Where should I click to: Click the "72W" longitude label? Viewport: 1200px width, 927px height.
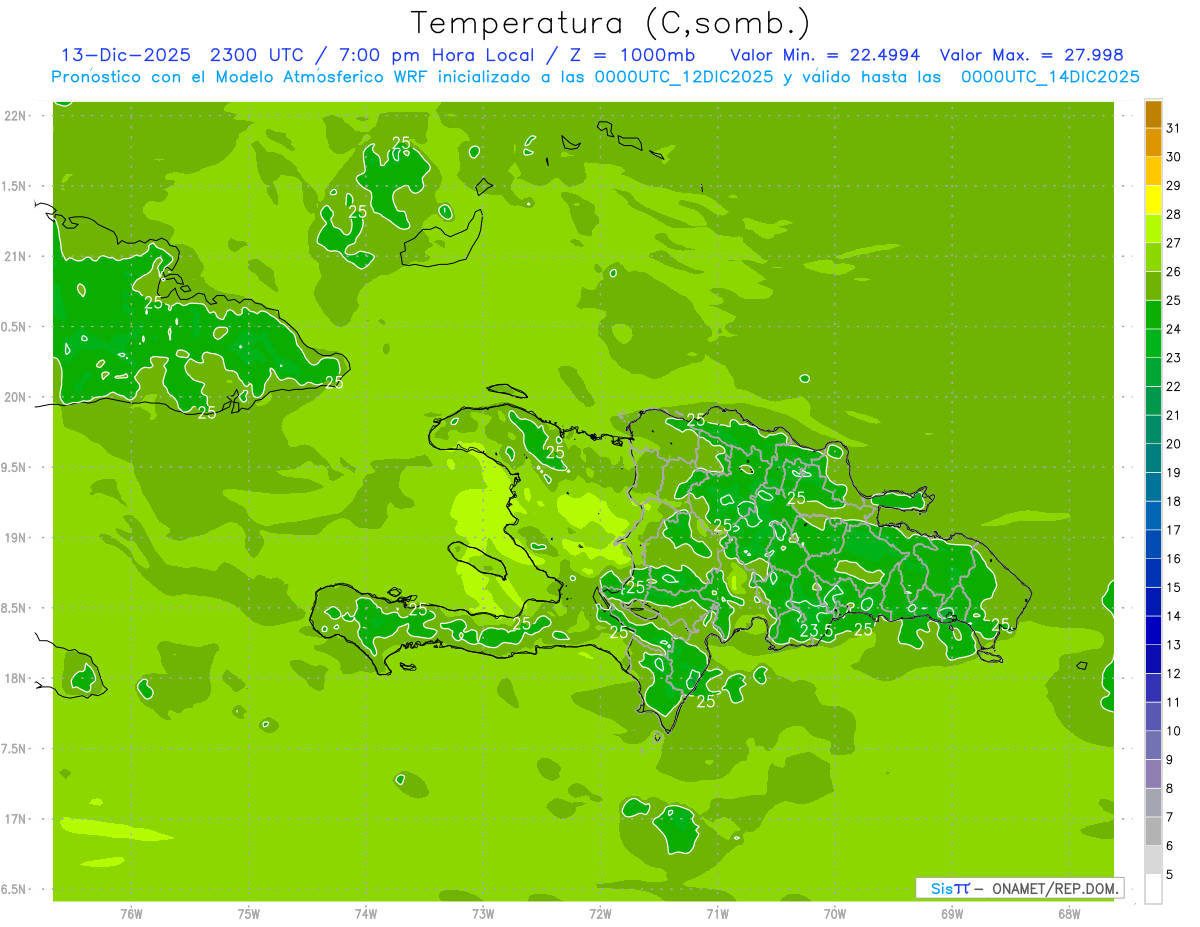(x=600, y=914)
